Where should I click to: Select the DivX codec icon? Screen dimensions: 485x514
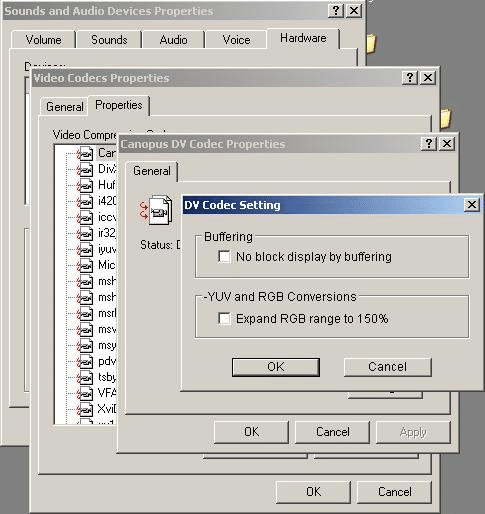(x=85, y=170)
